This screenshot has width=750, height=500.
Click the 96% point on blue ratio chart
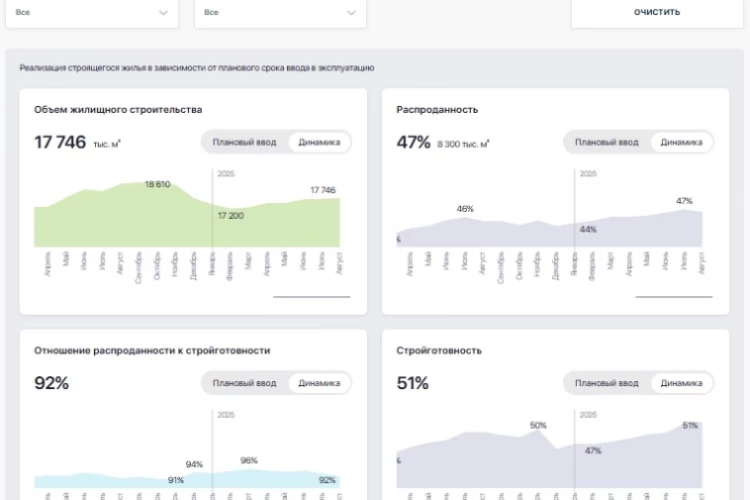tap(249, 460)
